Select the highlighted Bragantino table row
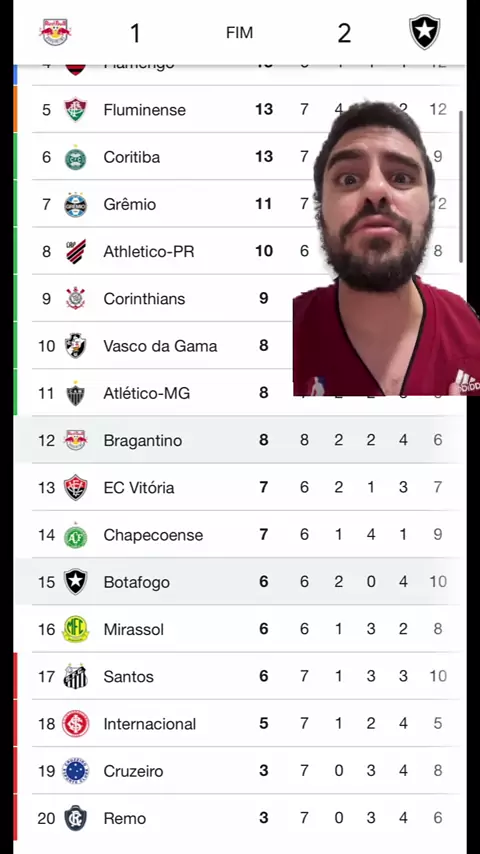This screenshot has height=854, width=480. [240, 440]
